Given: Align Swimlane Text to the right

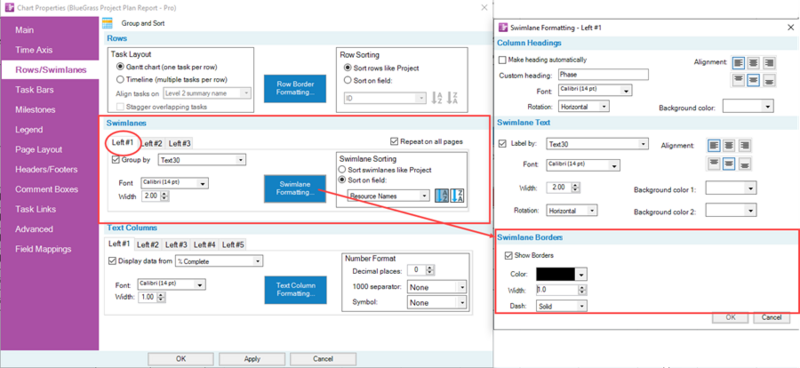Looking at the screenshot, I should tap(744, 145).
